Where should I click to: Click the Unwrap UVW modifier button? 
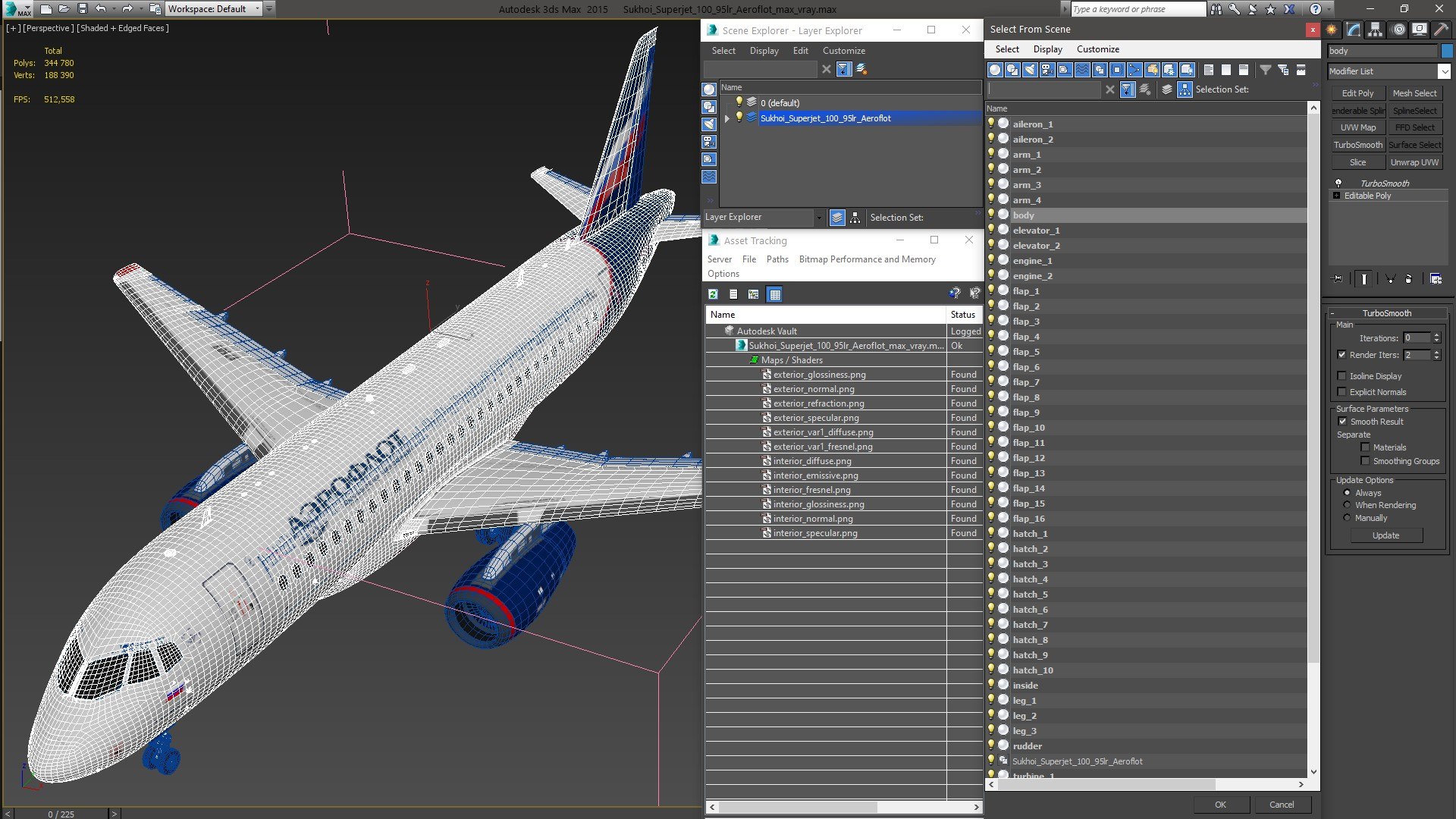(x=1414, y=162)
